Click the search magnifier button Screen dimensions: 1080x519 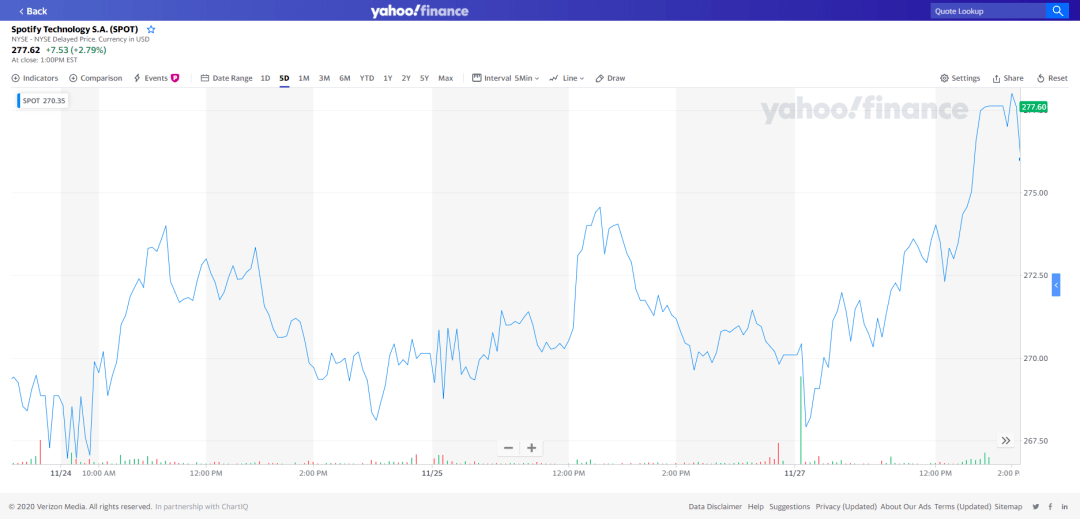[x=1058, y=11]
